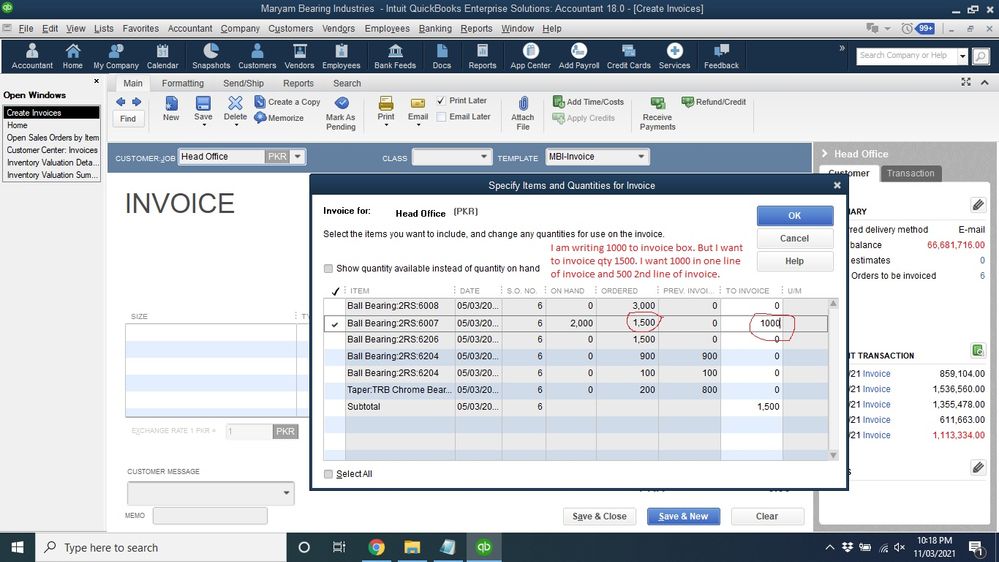The height and width of the screenshot is (562, 999).
Task: Open the Vendors menu
Action: tap(338, 29)
